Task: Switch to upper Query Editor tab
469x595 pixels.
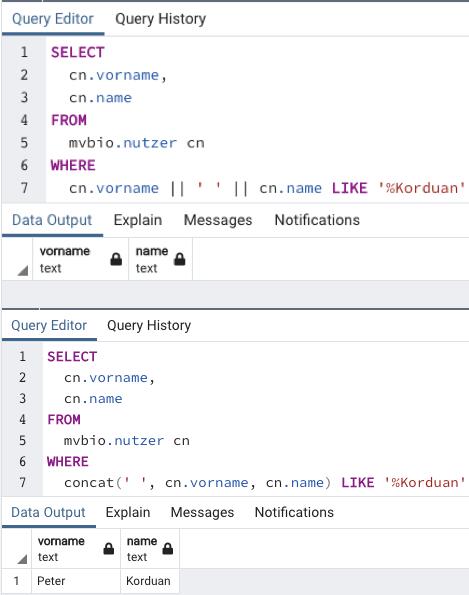Action: click(53, 19)
